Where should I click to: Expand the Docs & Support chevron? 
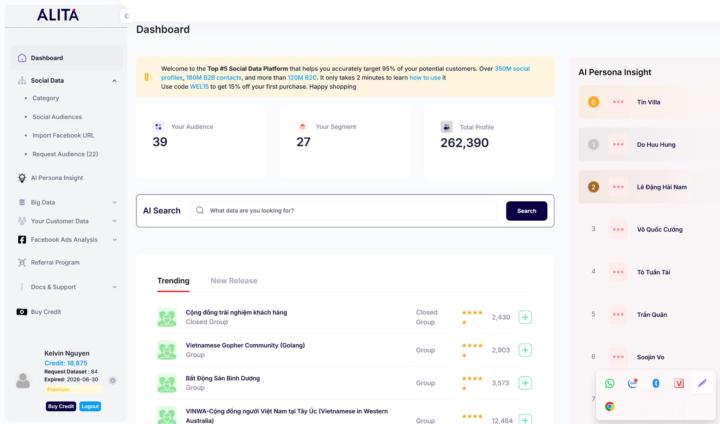(114, 287)
